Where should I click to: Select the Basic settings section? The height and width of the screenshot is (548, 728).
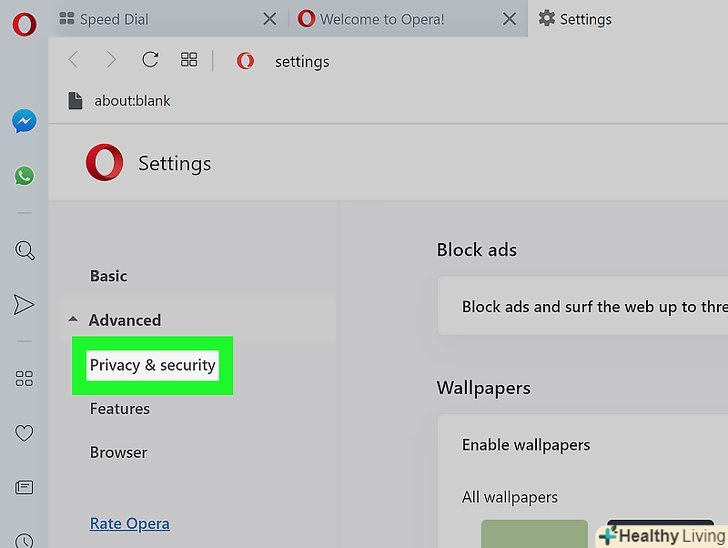click(109, 276)
